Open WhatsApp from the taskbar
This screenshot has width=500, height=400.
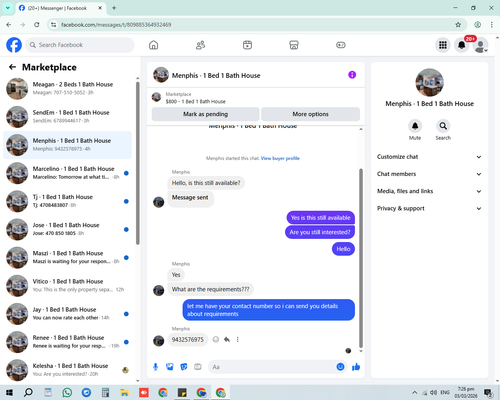pyautogui.click(x=67, y=393)
